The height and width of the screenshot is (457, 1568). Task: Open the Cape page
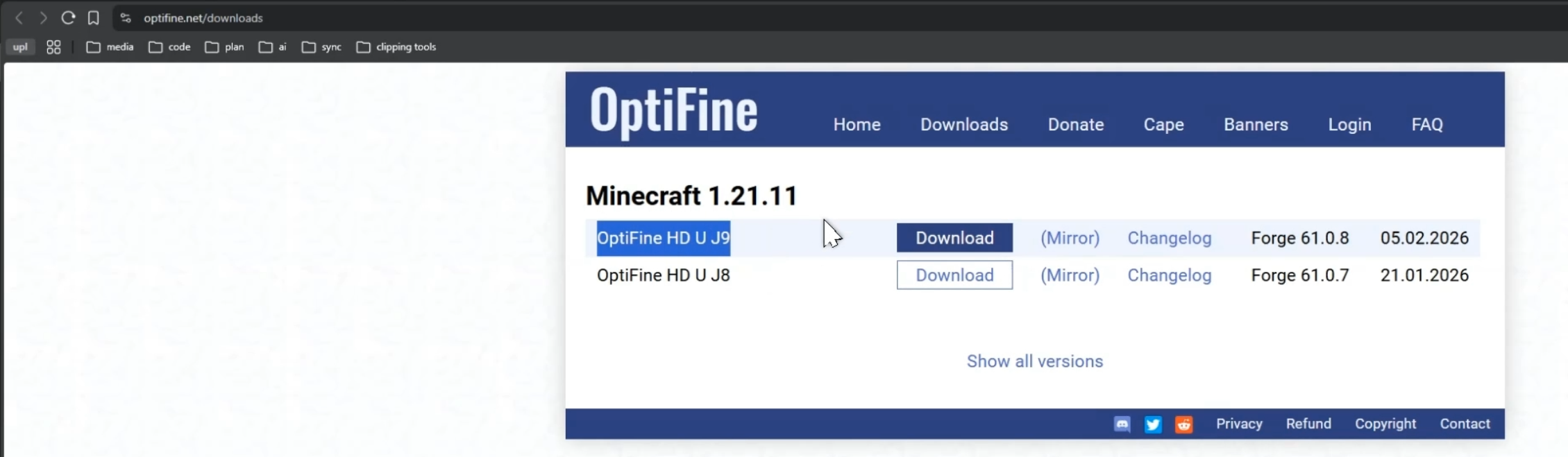coord(1164,125)
